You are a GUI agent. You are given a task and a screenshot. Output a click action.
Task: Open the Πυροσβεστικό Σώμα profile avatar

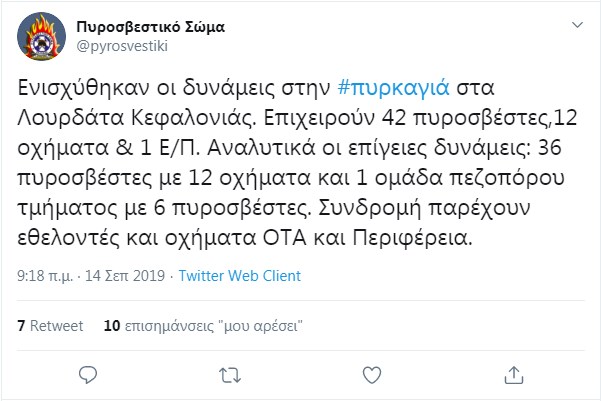41,36
